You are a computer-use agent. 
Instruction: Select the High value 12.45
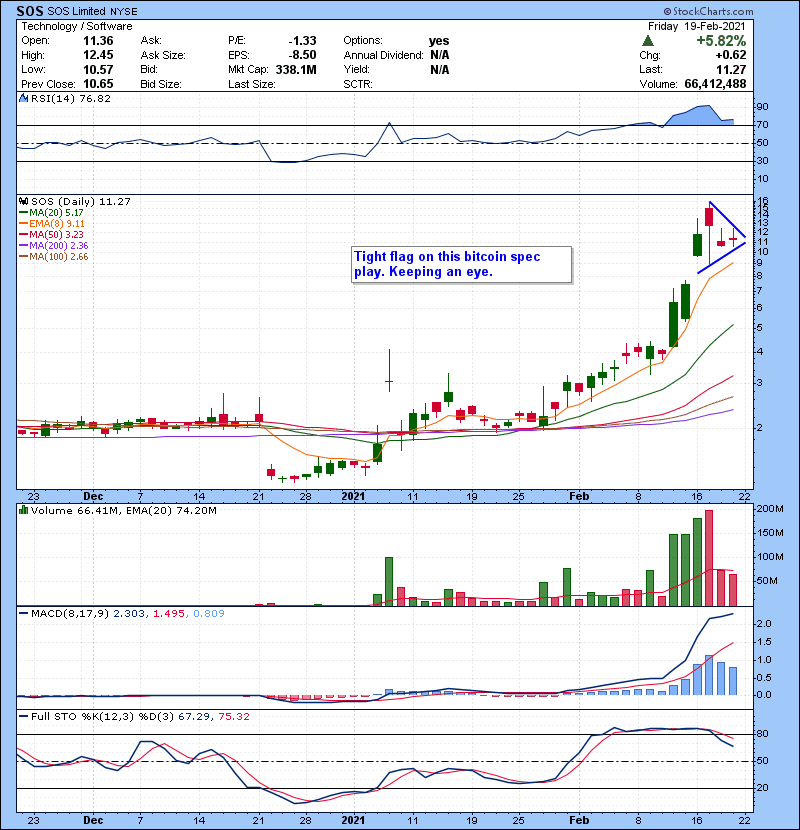98,55
